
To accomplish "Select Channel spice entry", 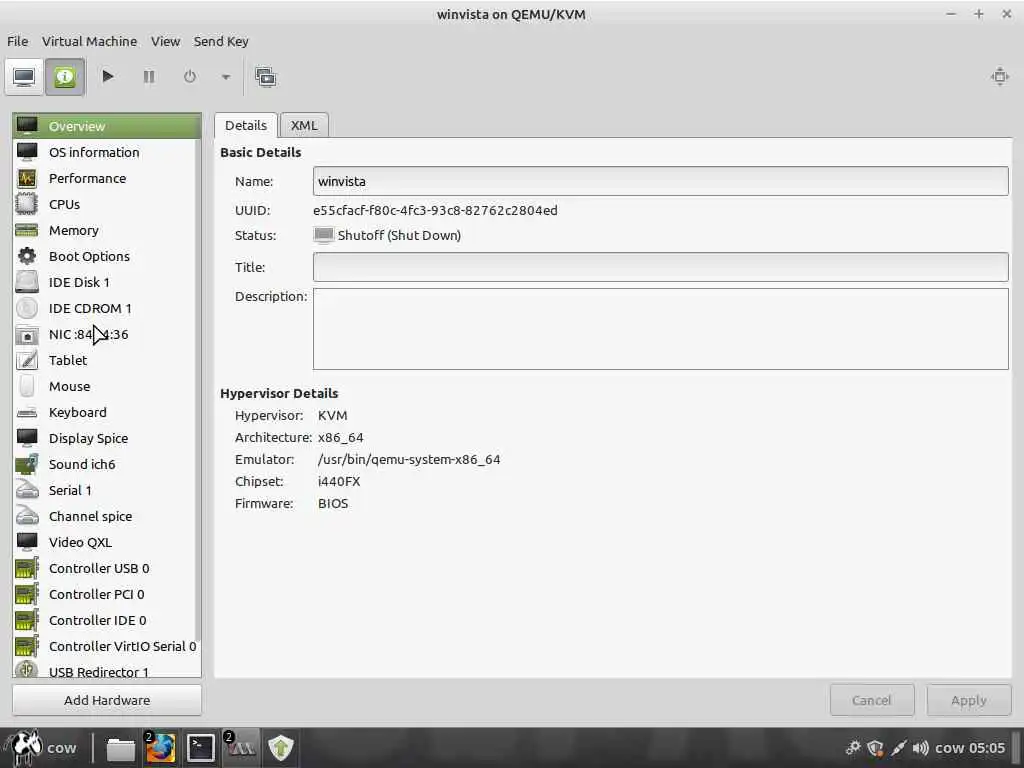I will (106, 517).
